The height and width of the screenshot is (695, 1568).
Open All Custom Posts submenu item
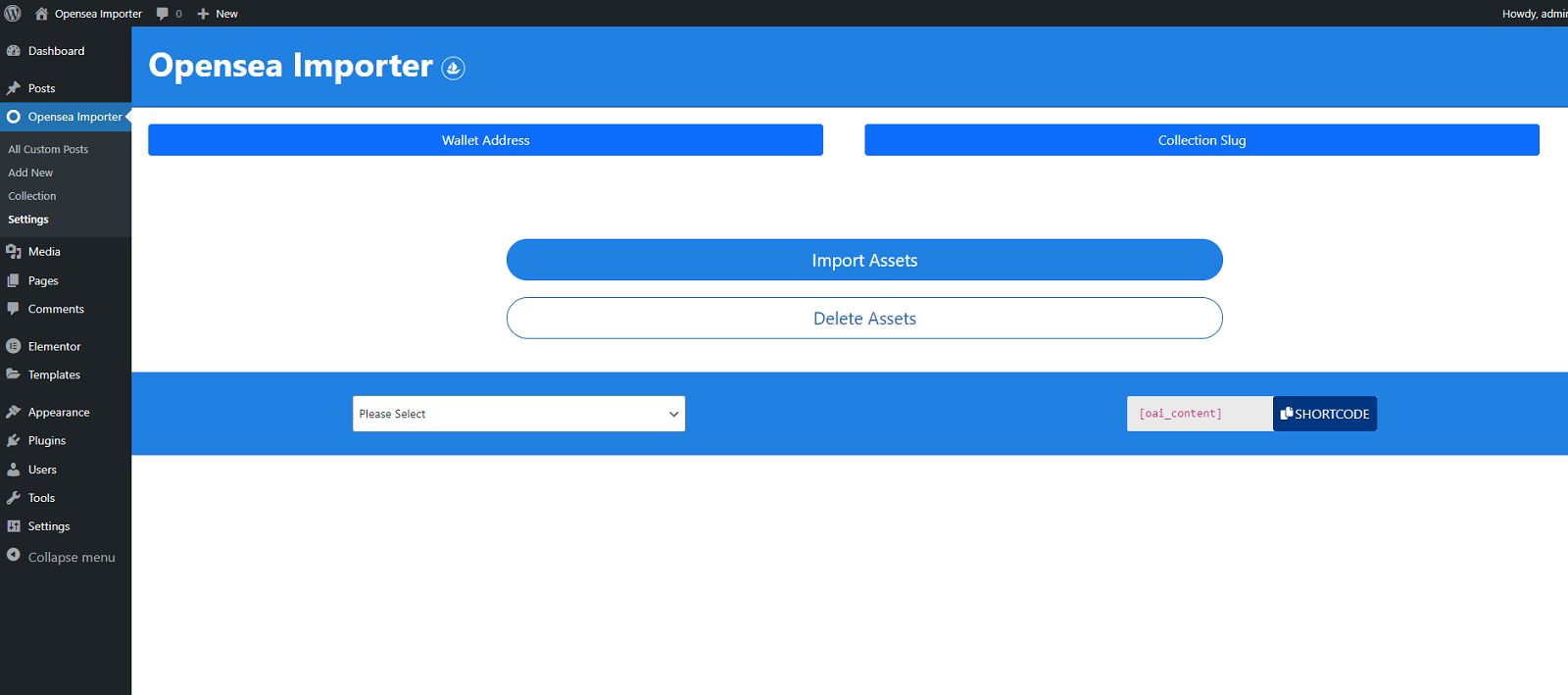point(48,149)
